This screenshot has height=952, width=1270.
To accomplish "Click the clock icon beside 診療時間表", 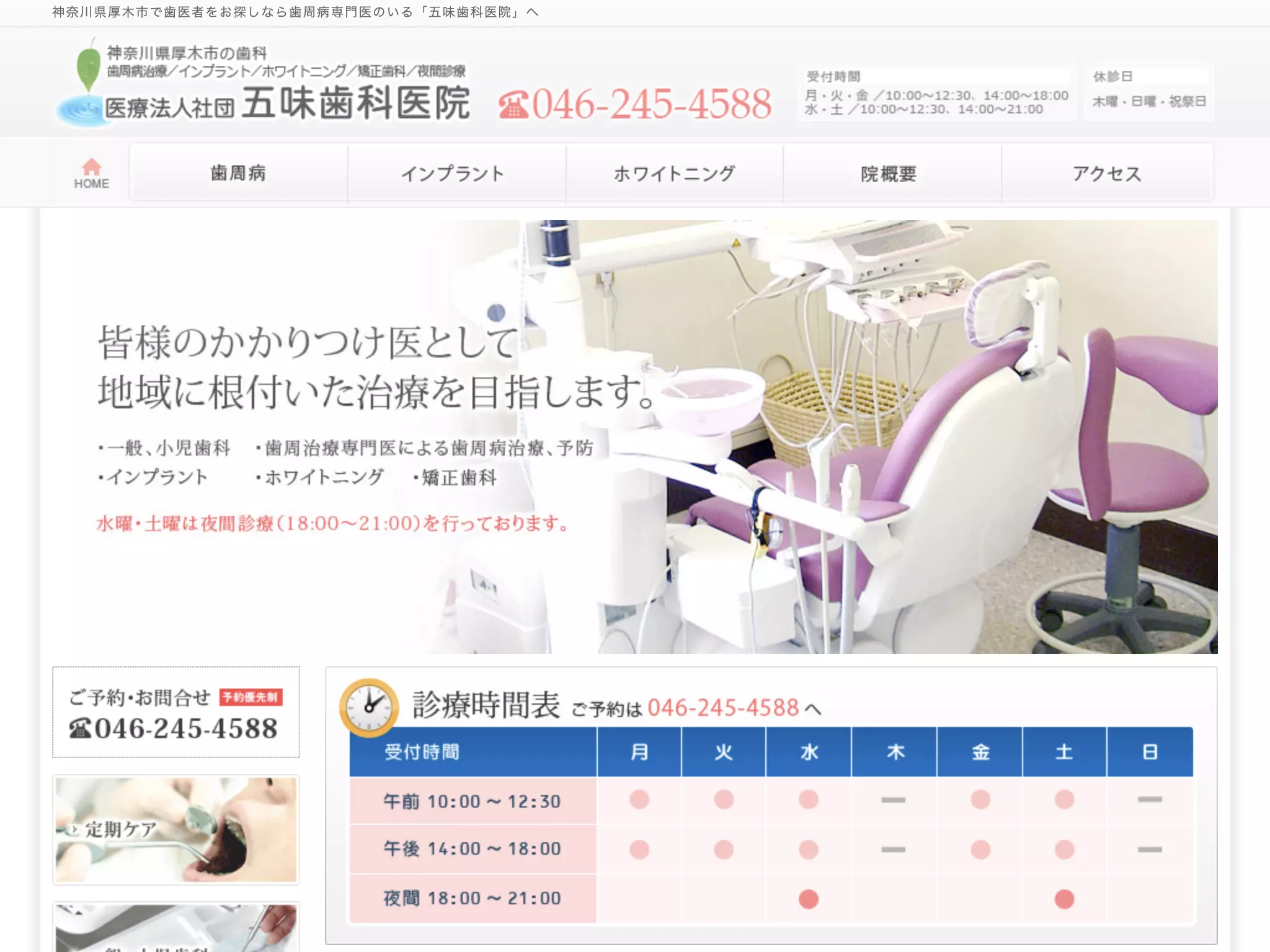I will click(x=370, y=707).
